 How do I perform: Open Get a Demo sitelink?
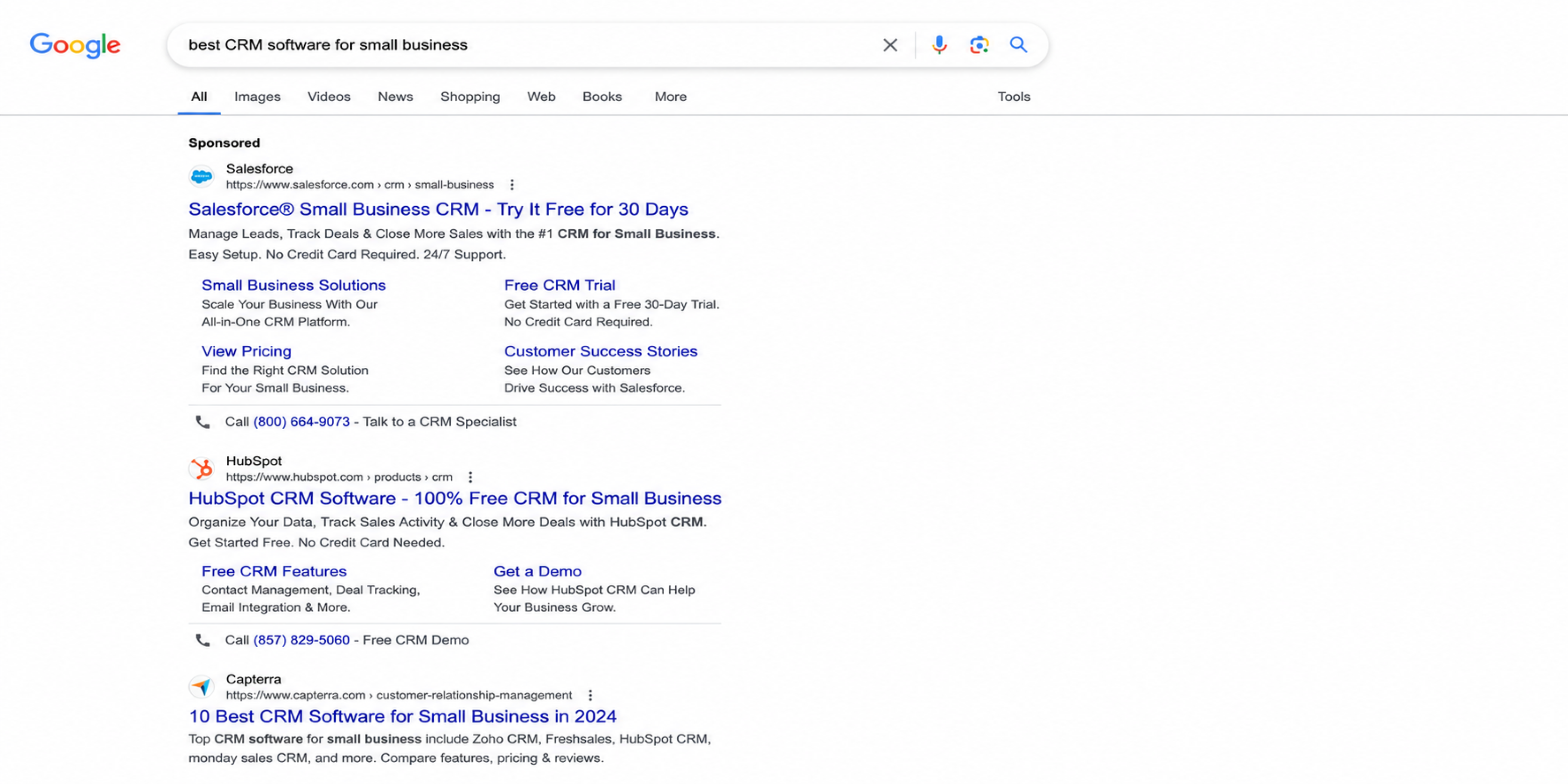(x=538, y=572)
